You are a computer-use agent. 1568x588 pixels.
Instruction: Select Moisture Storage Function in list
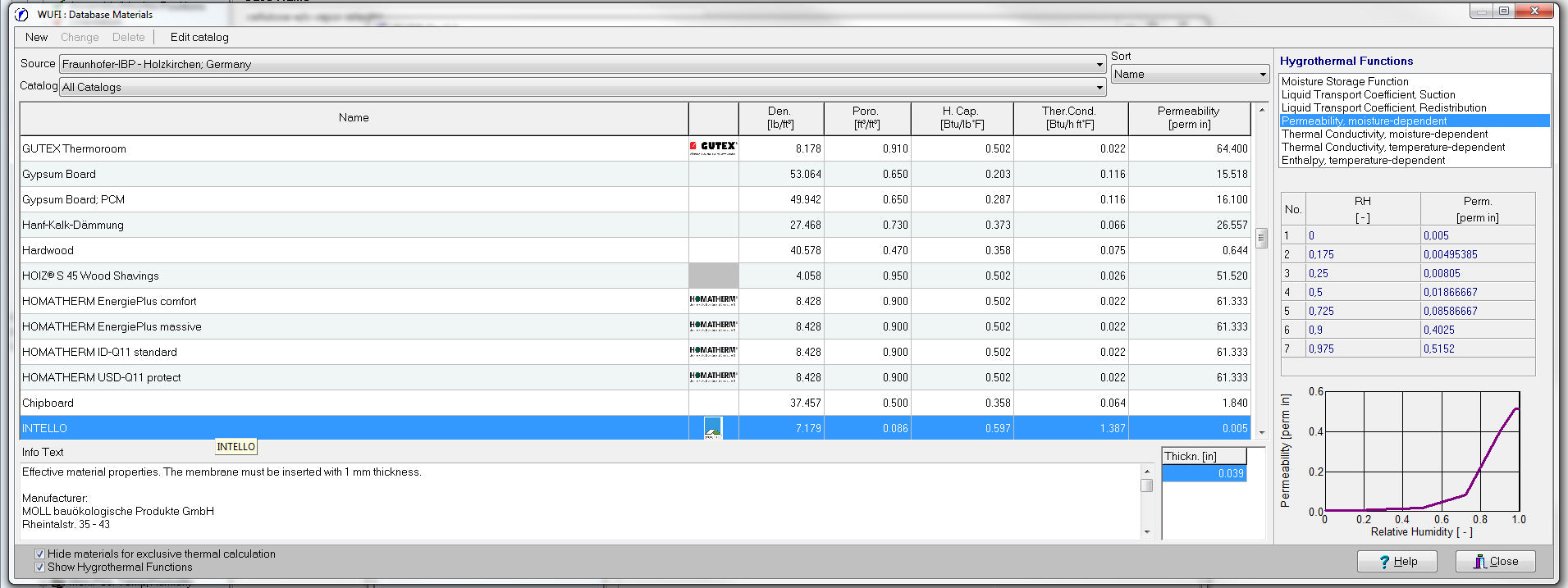[x=1344, y=81]
